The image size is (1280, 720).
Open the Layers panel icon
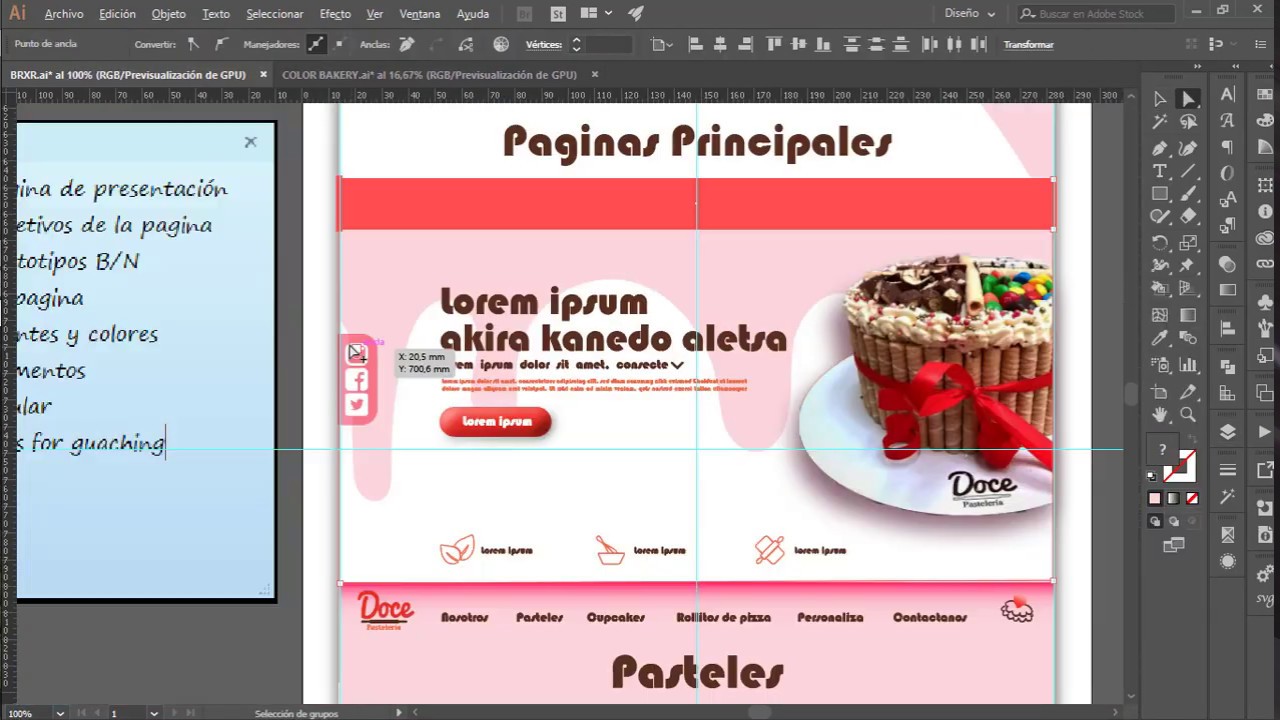1228,433
